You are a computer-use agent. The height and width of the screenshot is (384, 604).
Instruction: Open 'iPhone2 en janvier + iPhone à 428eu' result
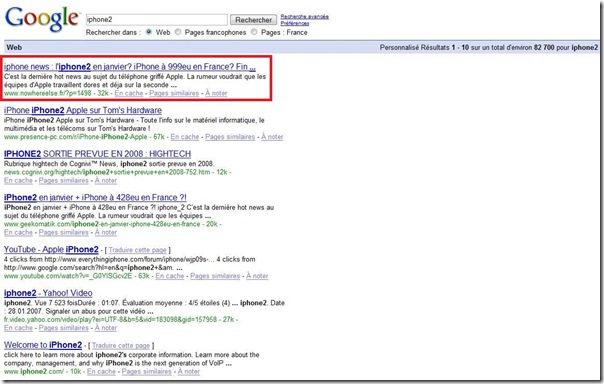[x=95, y=197]
